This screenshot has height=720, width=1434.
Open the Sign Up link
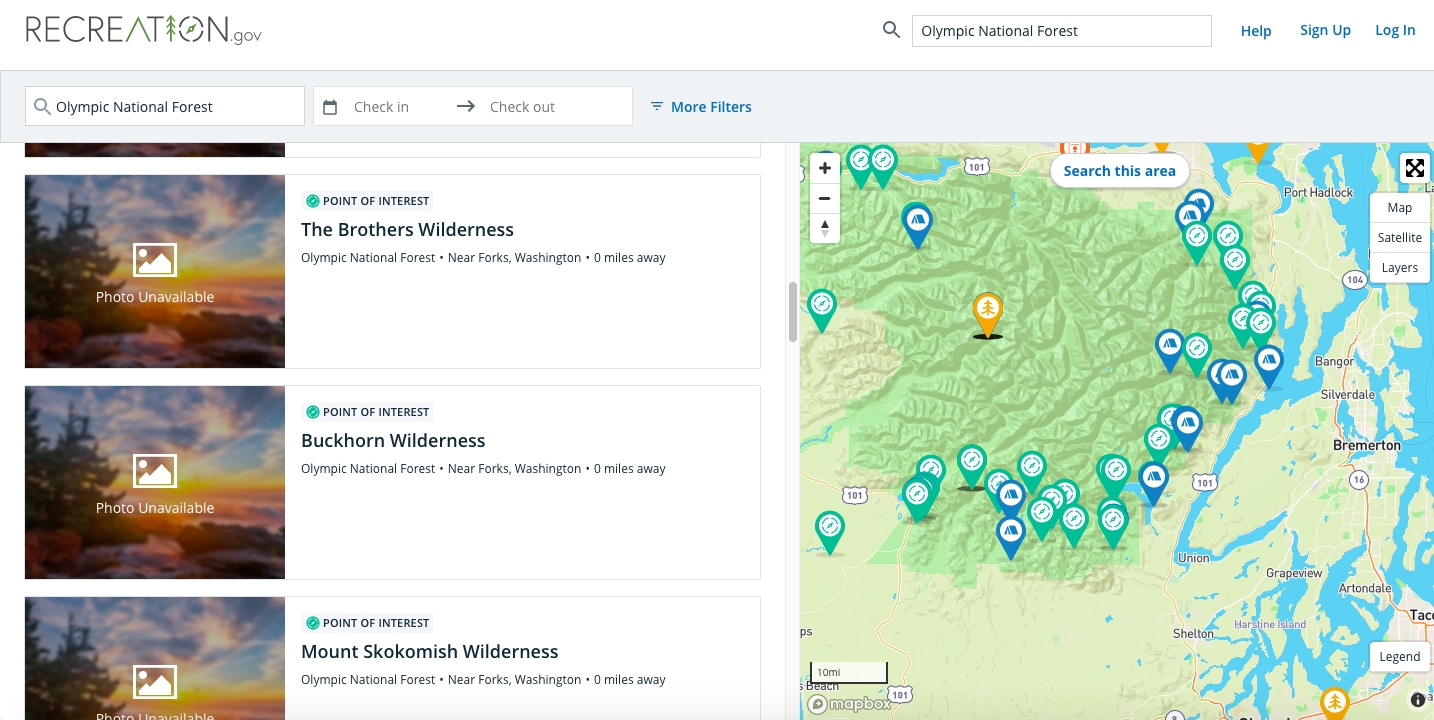click(1325, 30)
